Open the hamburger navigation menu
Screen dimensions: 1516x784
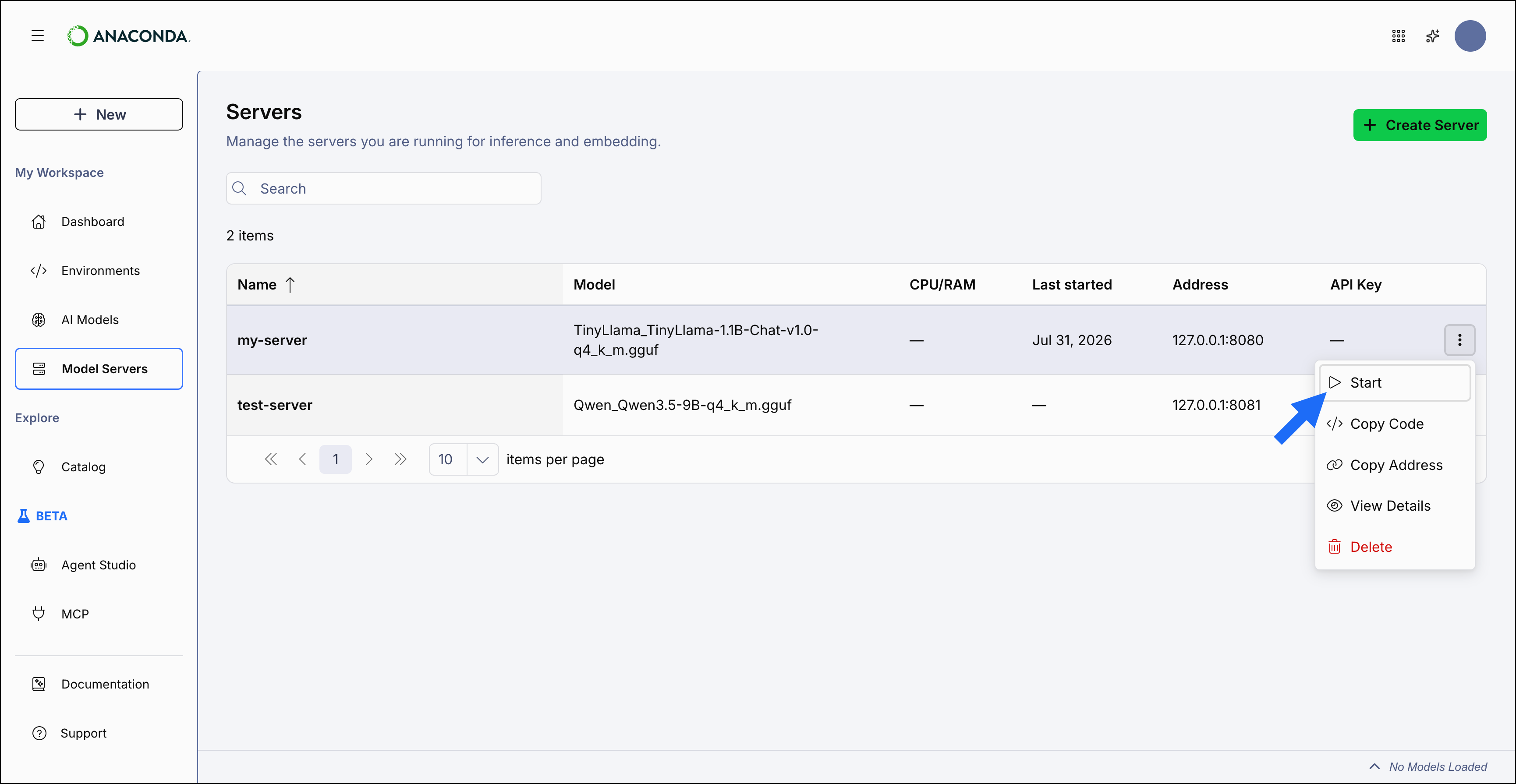click(x=38, y=36)
